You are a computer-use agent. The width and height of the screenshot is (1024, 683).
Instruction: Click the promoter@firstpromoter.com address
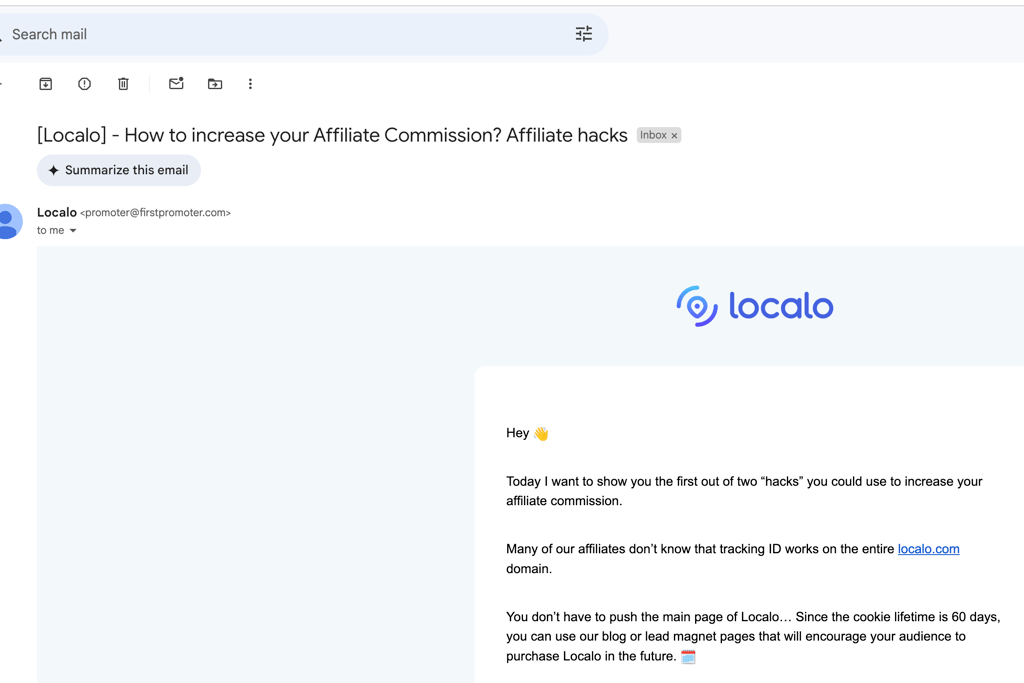point(155,213)
